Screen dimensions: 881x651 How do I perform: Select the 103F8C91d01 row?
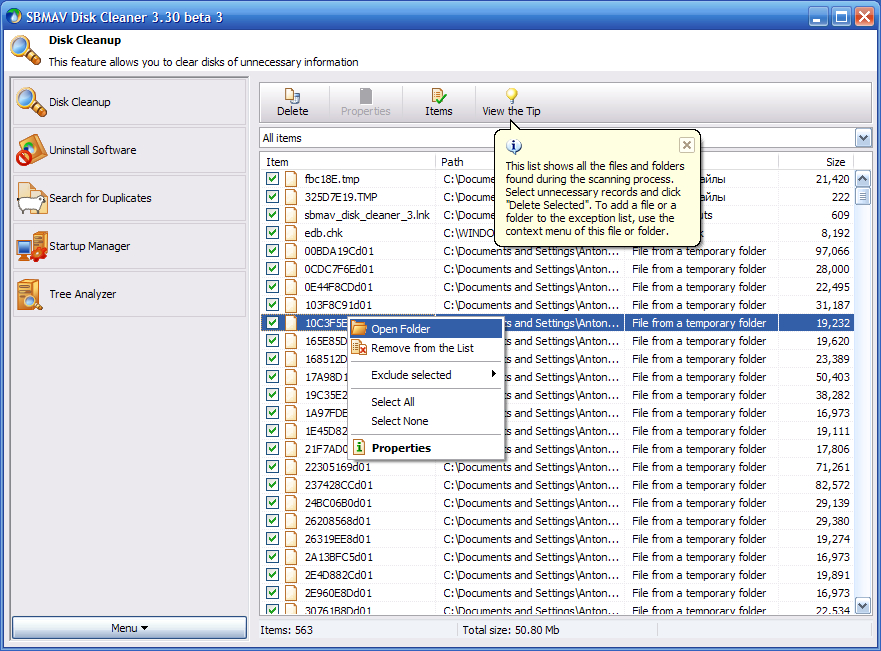(x=557, y=305)
